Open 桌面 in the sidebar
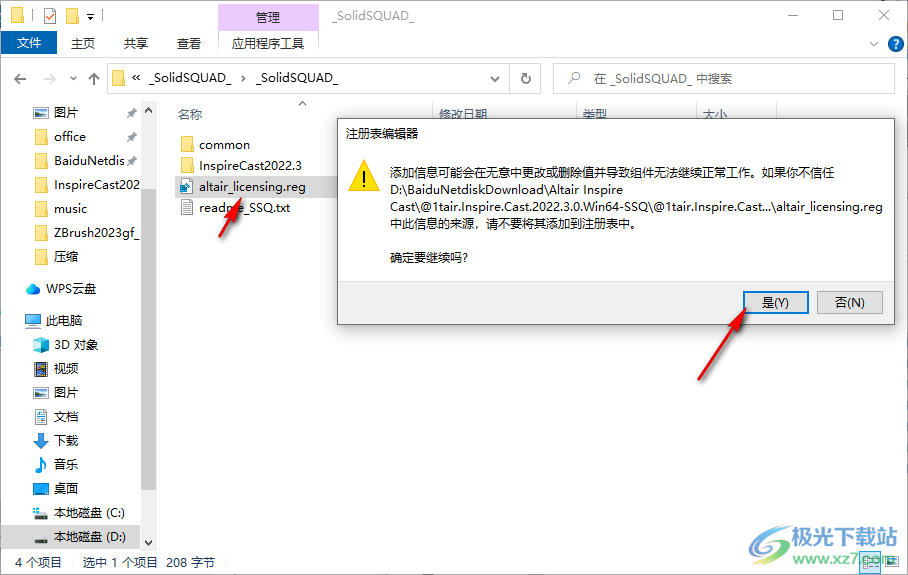This screenshot has height=575, width=908. click(65, 489)
